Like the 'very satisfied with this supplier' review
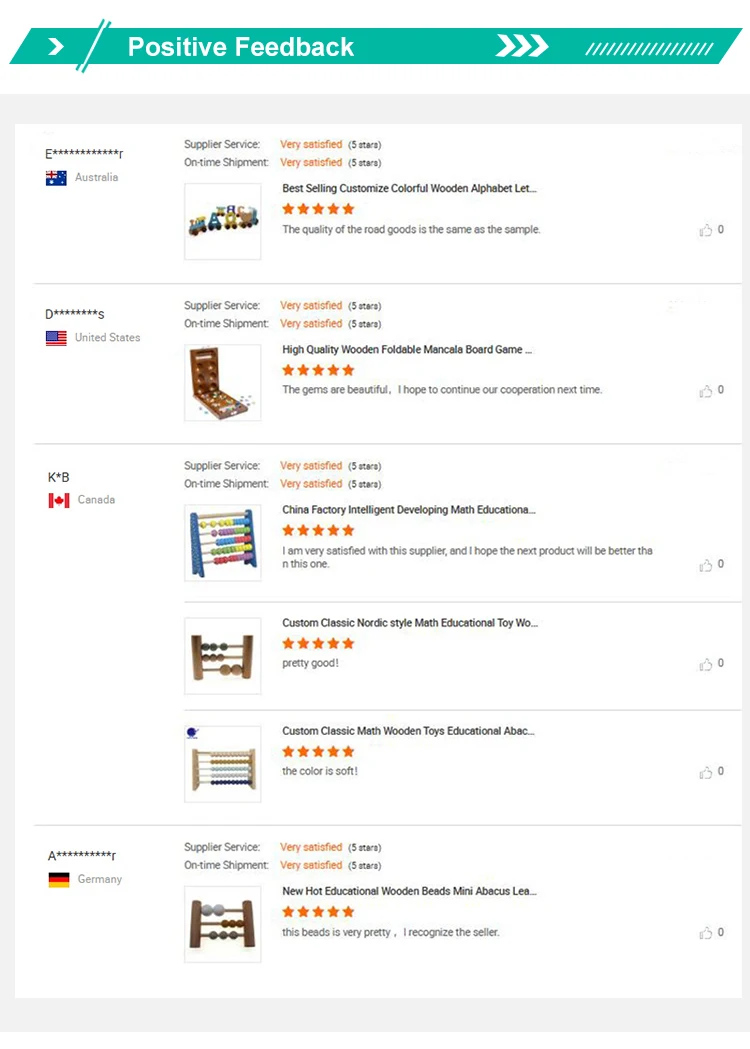This screenshot has width=750, height=1049. coord(706,565)
